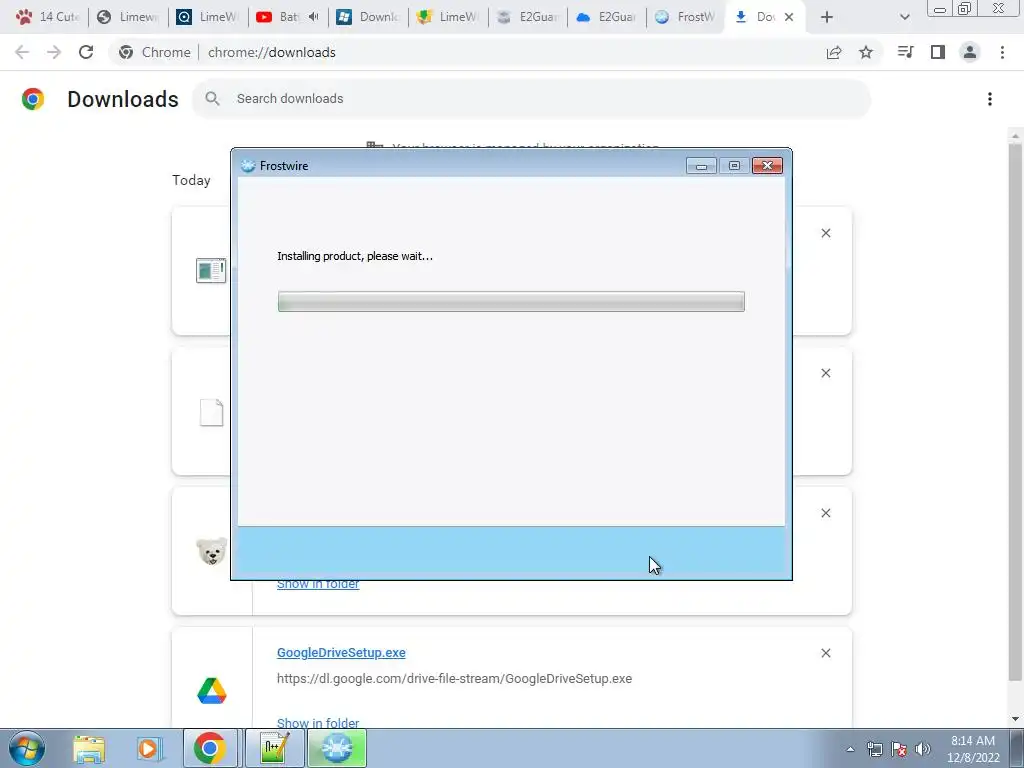The height and width of the screenshot is (768, 1024).
Task: Click the bear file icon in downloads
Action: 212,551
